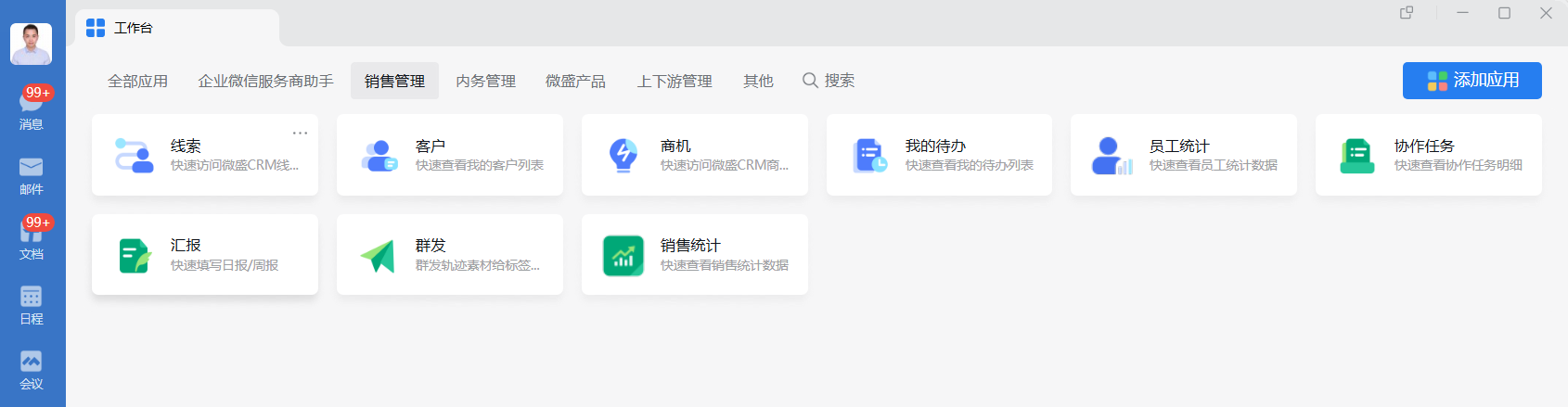The width and height of the screenshot is (1568, 407).
Task: Click description 群发轨迹素材给标签
Action: coord(478,265)
